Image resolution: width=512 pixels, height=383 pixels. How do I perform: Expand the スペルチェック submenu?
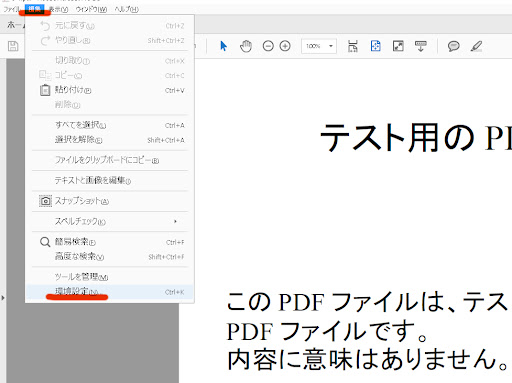[x=110, y=221]
